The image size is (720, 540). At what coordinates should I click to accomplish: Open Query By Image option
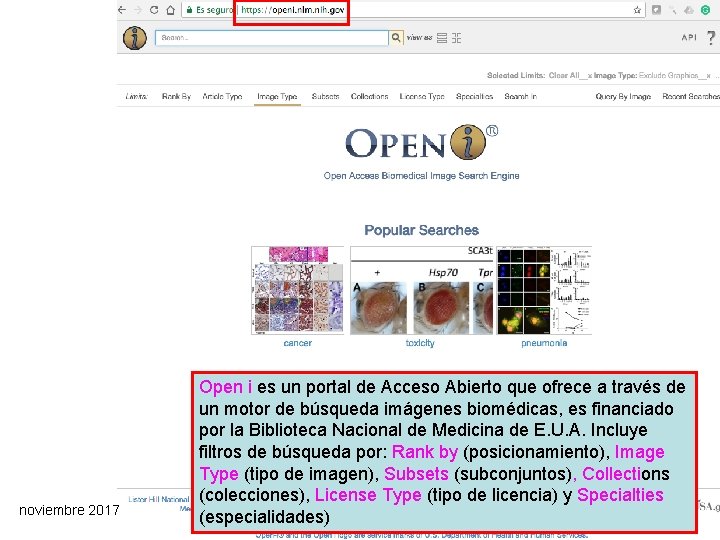(623, 96)
